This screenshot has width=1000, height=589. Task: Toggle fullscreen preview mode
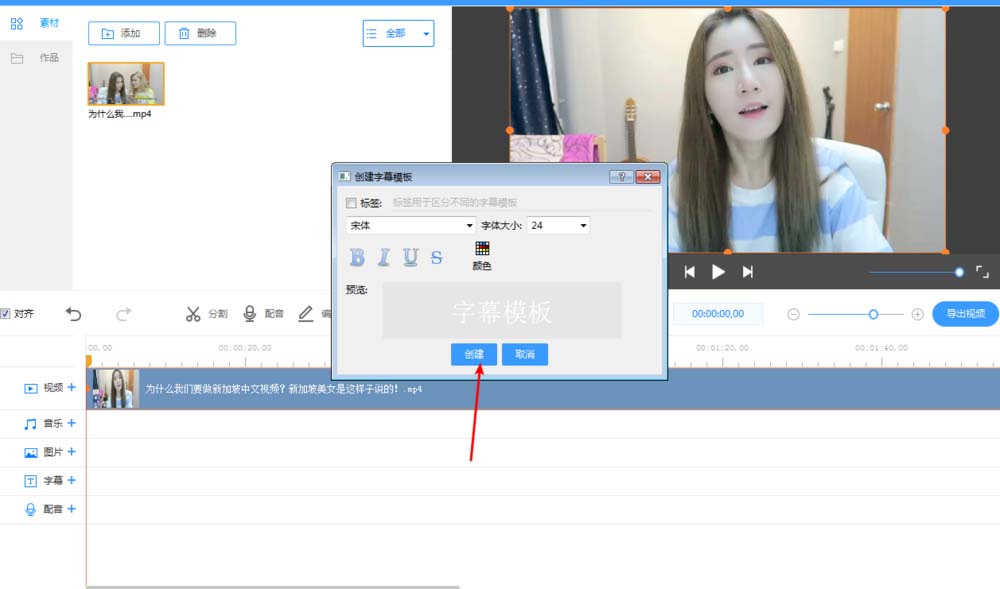coord(981,271)
